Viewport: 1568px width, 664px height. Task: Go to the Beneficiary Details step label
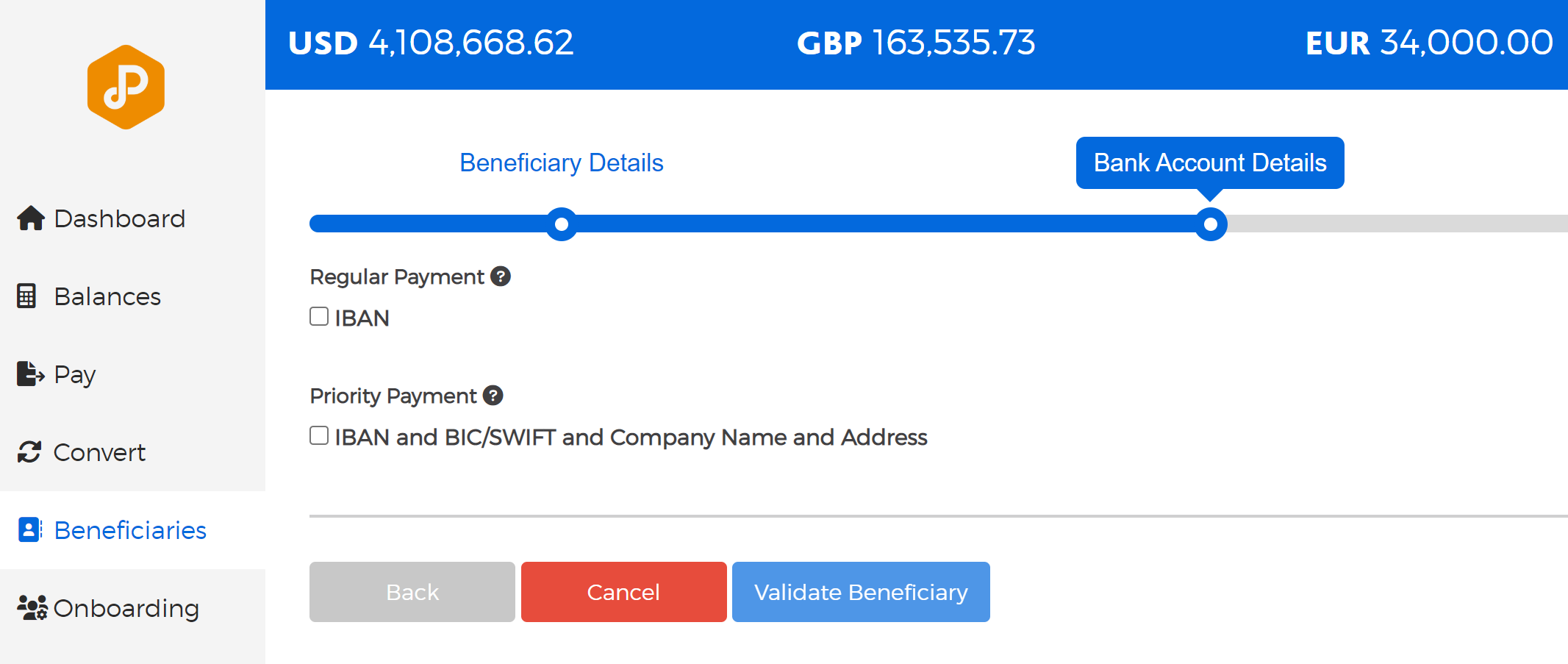click(562, 163)
